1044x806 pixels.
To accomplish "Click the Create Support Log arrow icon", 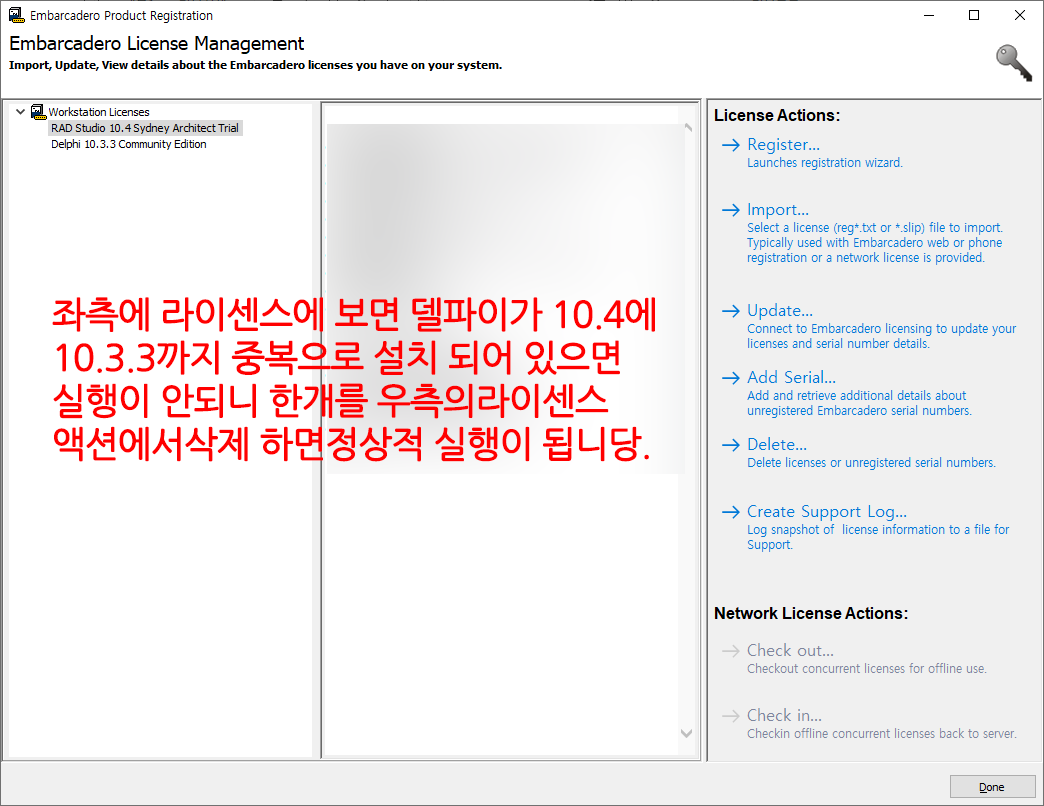I will [730, 512].
